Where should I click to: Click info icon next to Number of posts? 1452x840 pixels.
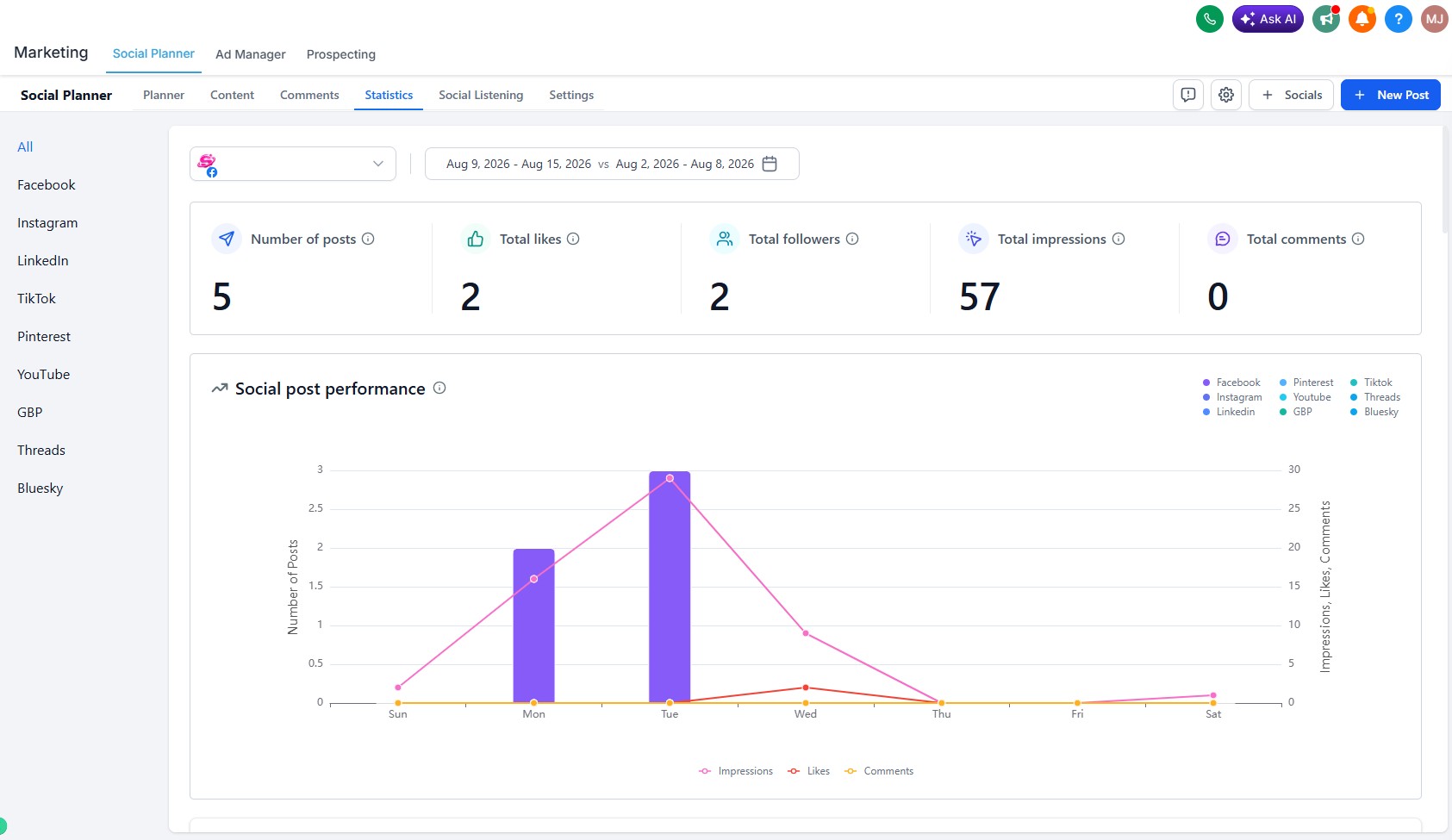[x=368, y=239]
